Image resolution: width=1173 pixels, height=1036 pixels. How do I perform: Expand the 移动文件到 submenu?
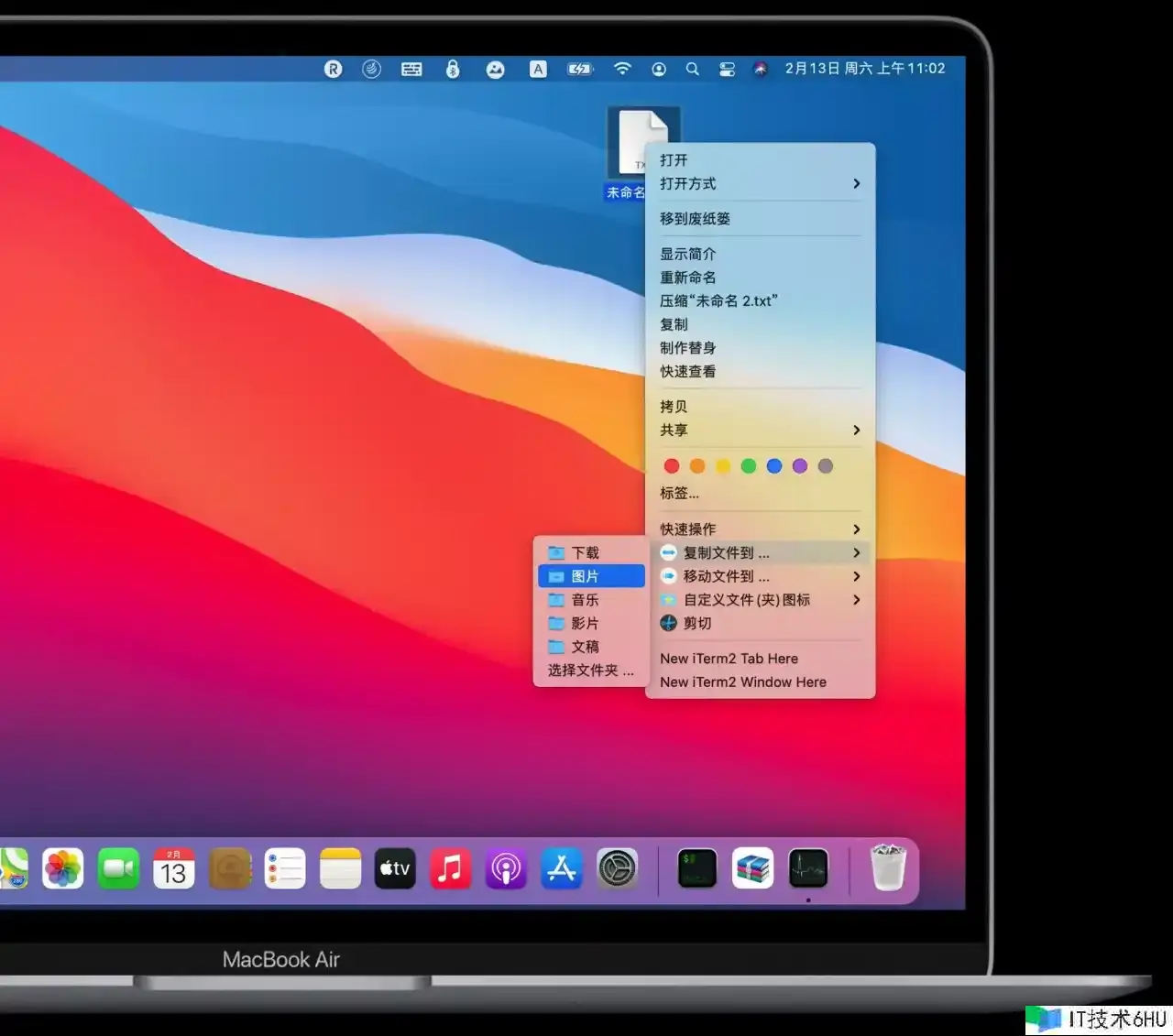[760, 576]
